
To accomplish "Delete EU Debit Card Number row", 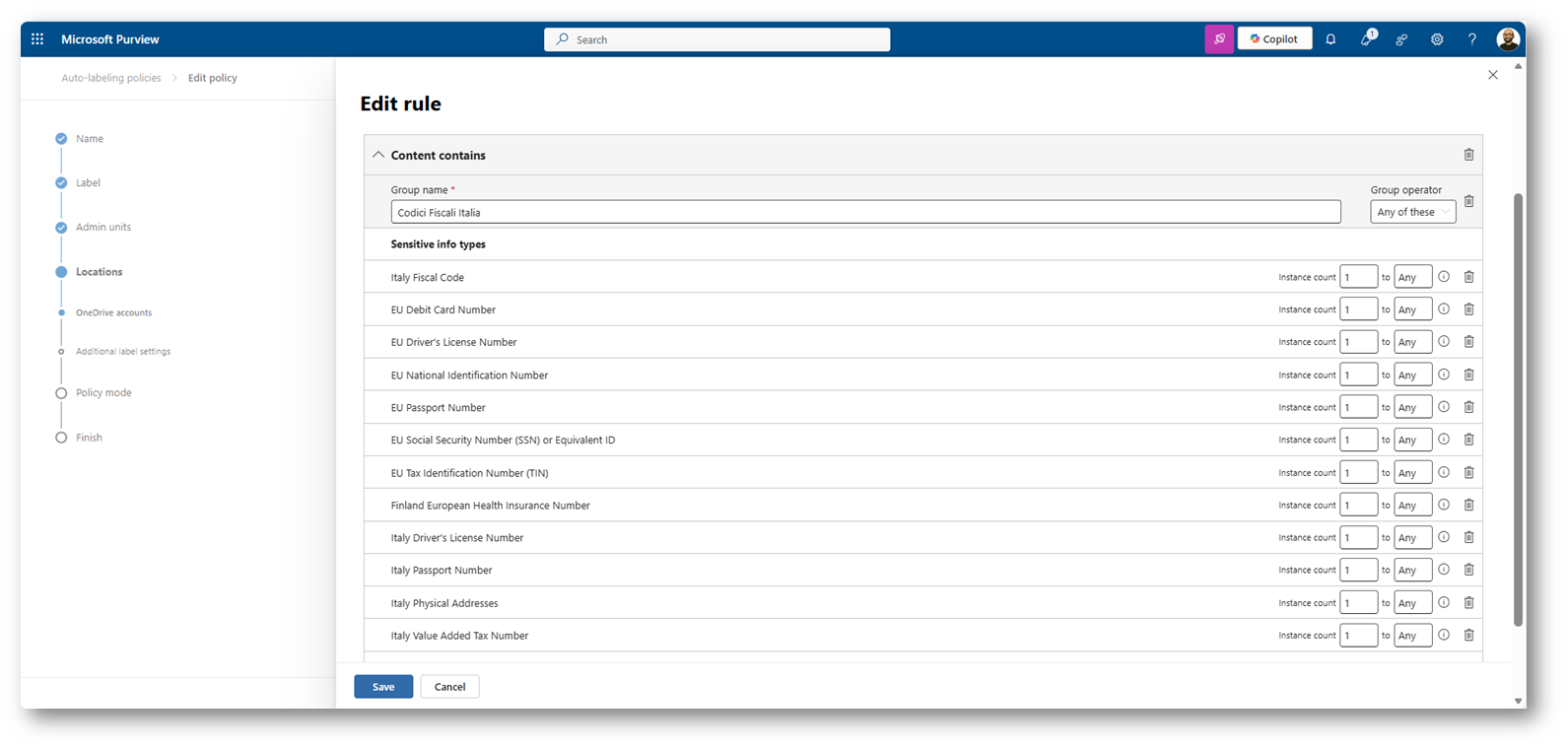I will tap(1468, 309).
